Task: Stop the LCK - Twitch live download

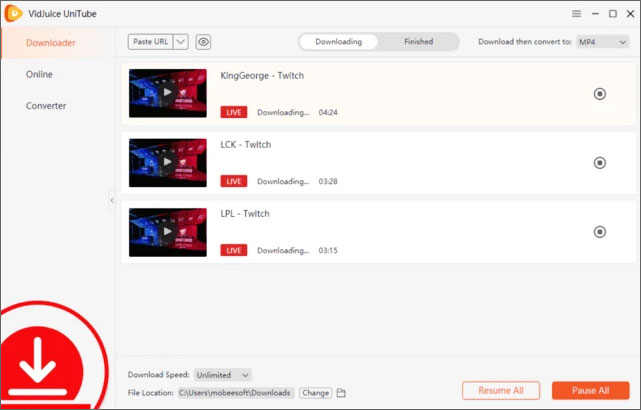Action: click(599, 163)
